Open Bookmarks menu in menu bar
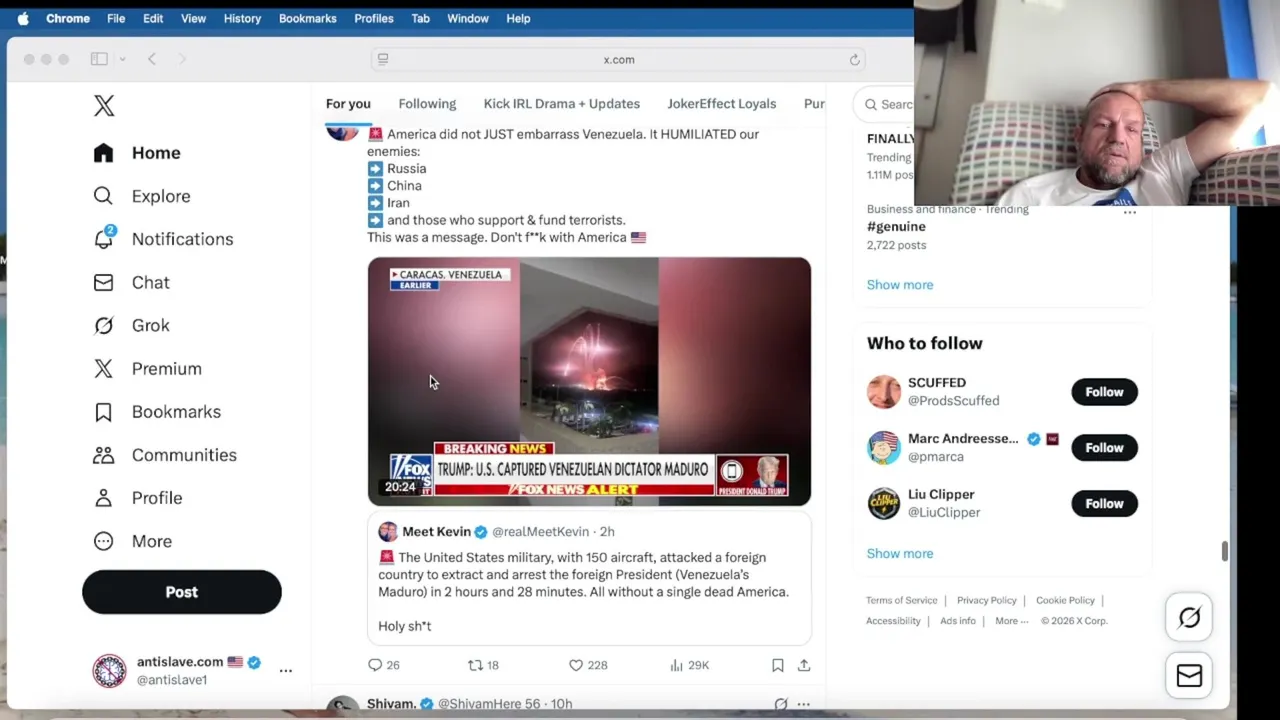 coord(307,18)
